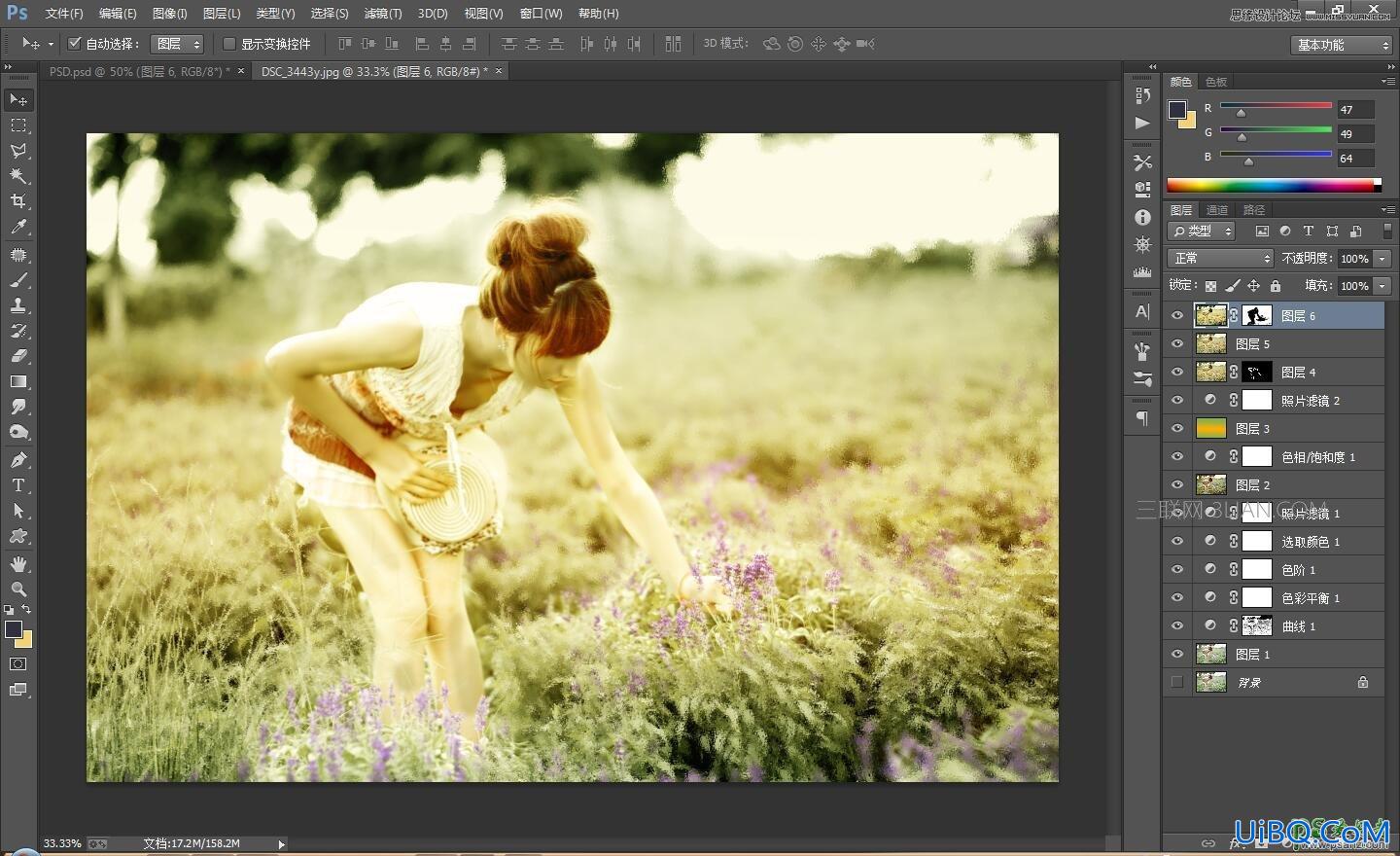This screenshot has width=1400, height=856.
Task: Hide the 曲线 1 adjustment layer
Action: tap(1177, 625)
